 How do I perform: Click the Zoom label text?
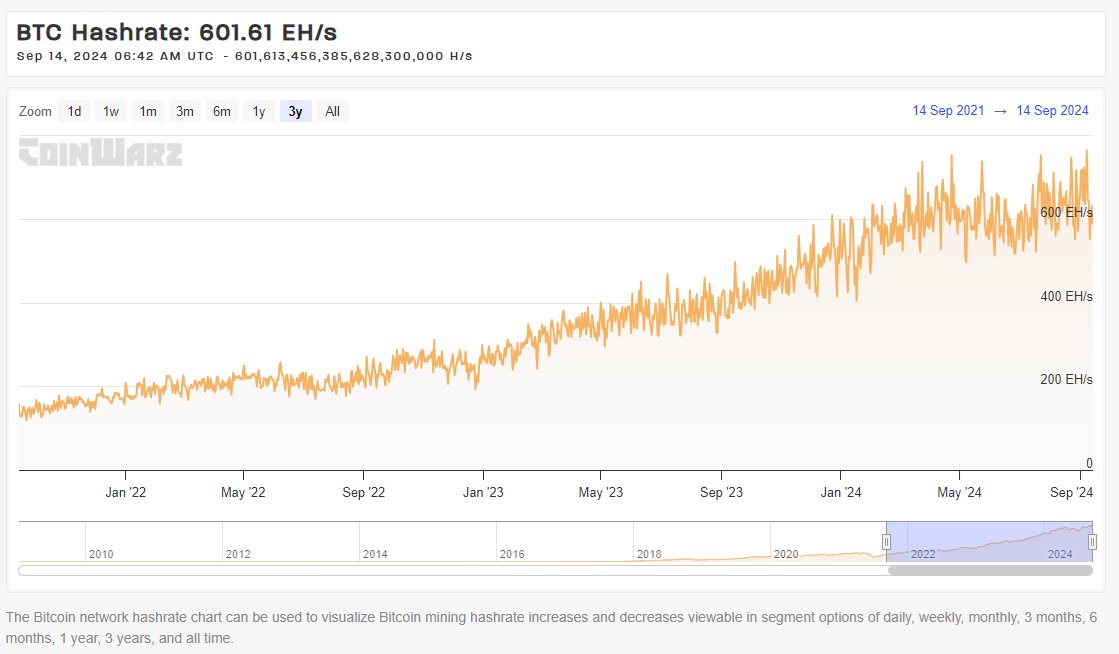tap(35, 111)
